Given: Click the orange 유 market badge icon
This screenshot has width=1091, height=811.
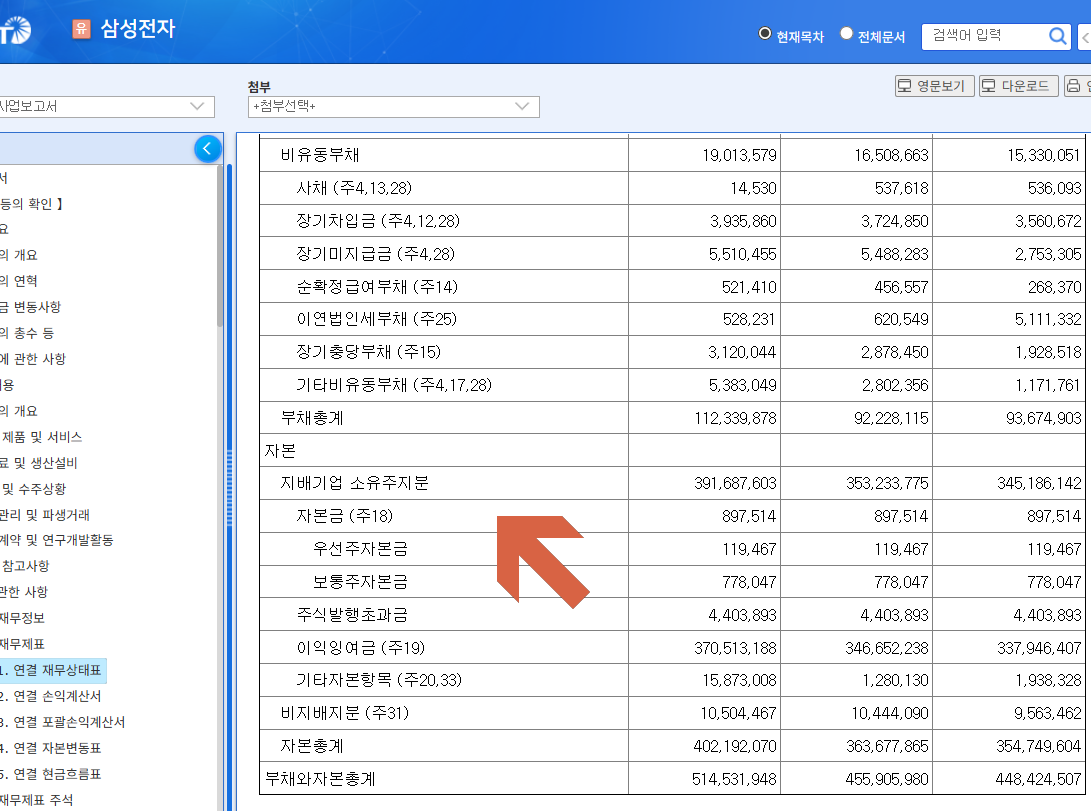Looking at the screenshot, I should point(81,29).
